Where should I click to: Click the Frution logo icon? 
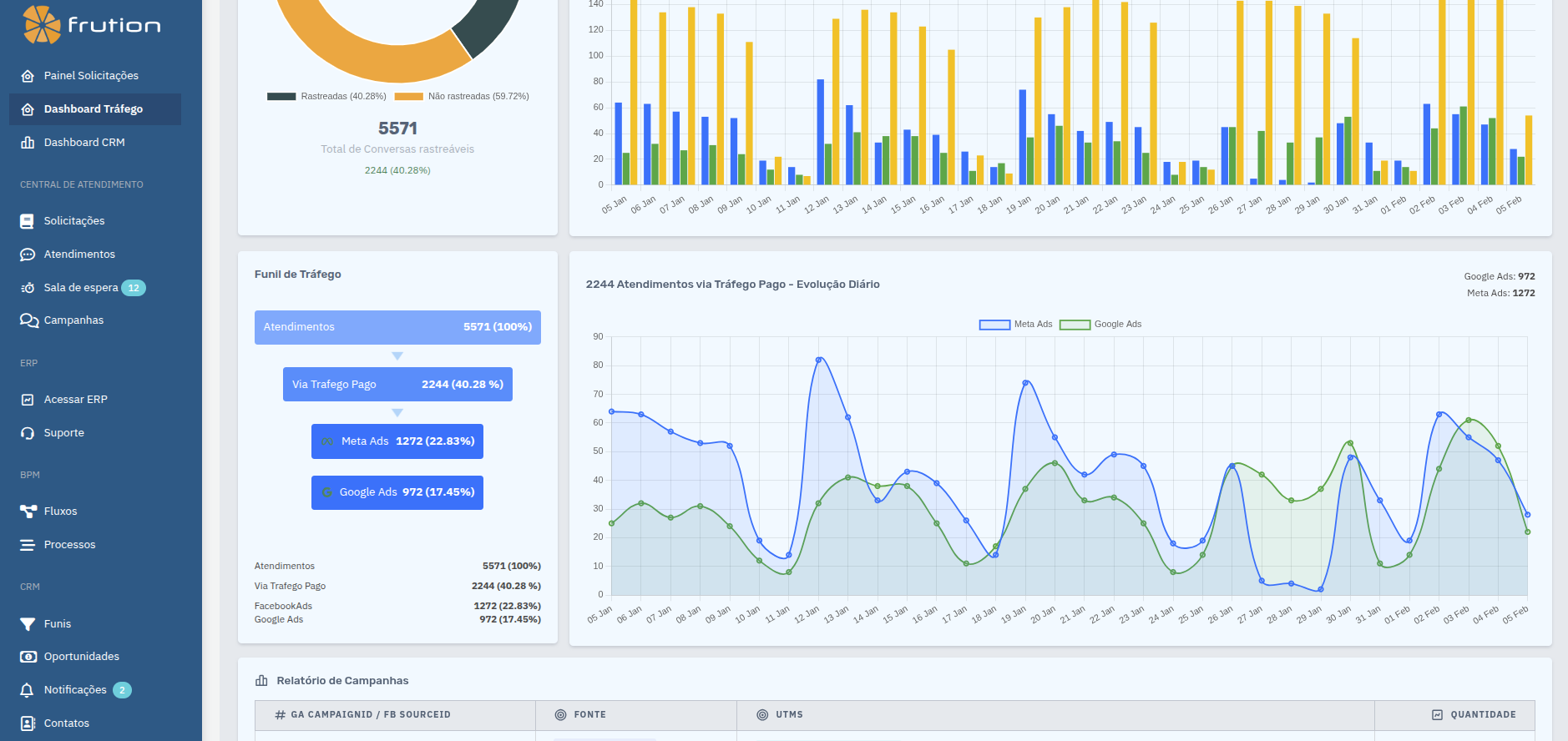tap(42, 24)
